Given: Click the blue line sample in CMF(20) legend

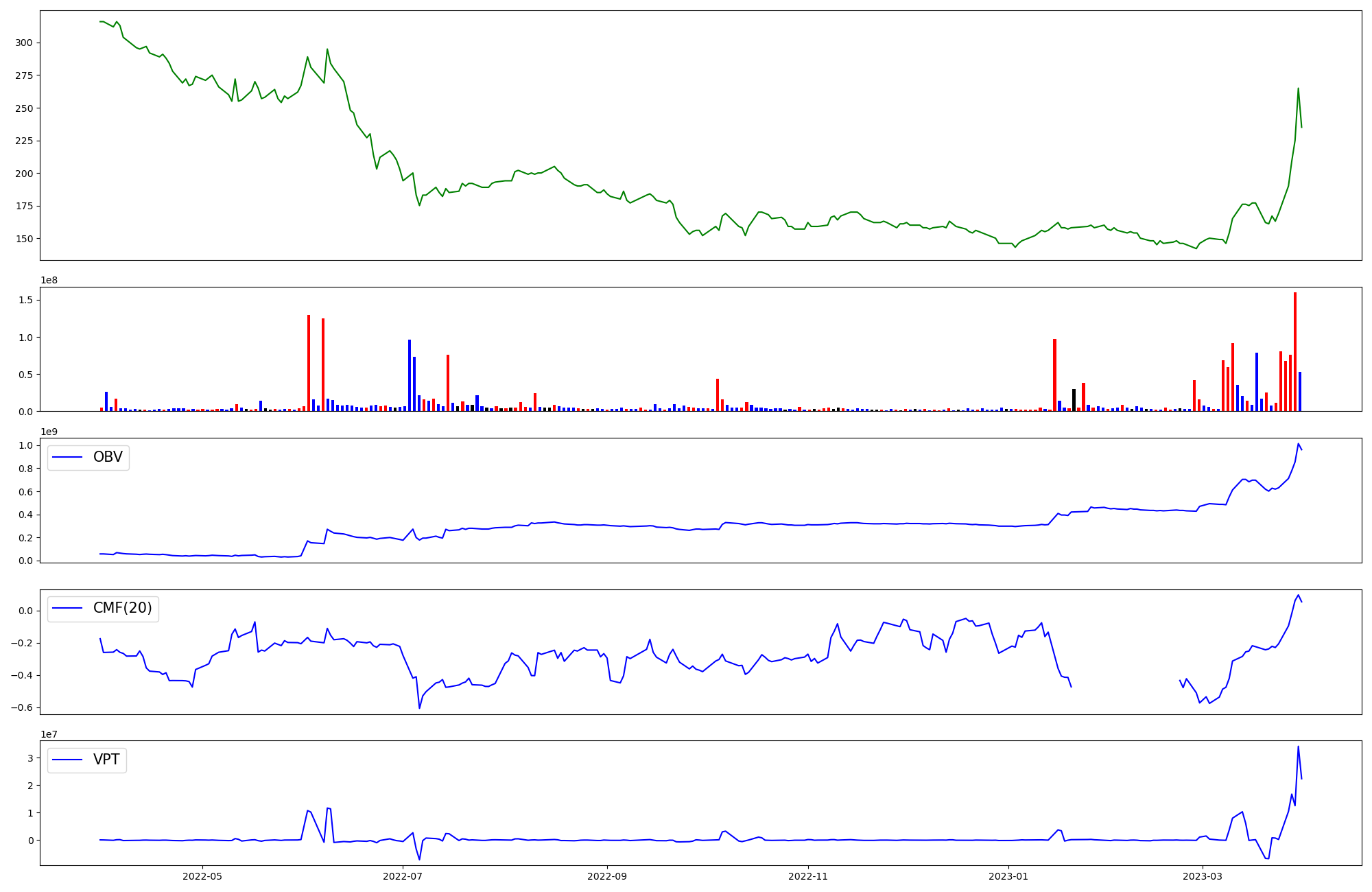Looking at the screenshot, I should [67, 609].
